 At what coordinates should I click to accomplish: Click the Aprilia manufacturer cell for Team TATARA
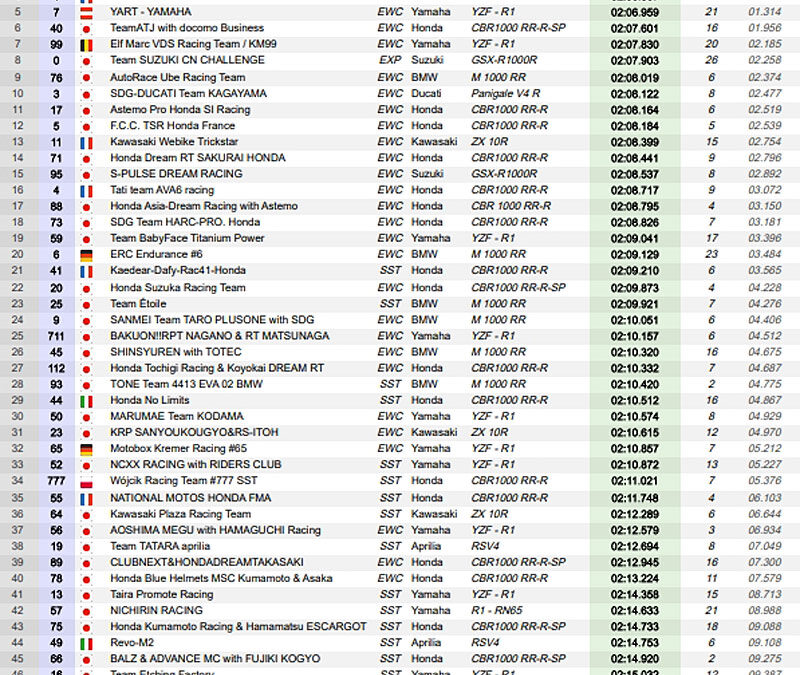pyautogui.click(x=426, y=546)
